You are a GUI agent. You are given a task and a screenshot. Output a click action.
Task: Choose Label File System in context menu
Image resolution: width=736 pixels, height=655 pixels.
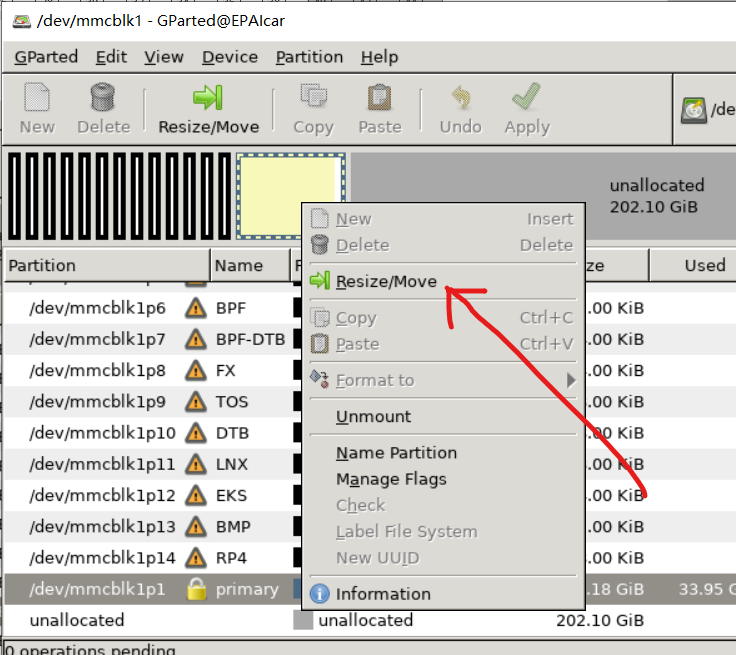[443, 532]
